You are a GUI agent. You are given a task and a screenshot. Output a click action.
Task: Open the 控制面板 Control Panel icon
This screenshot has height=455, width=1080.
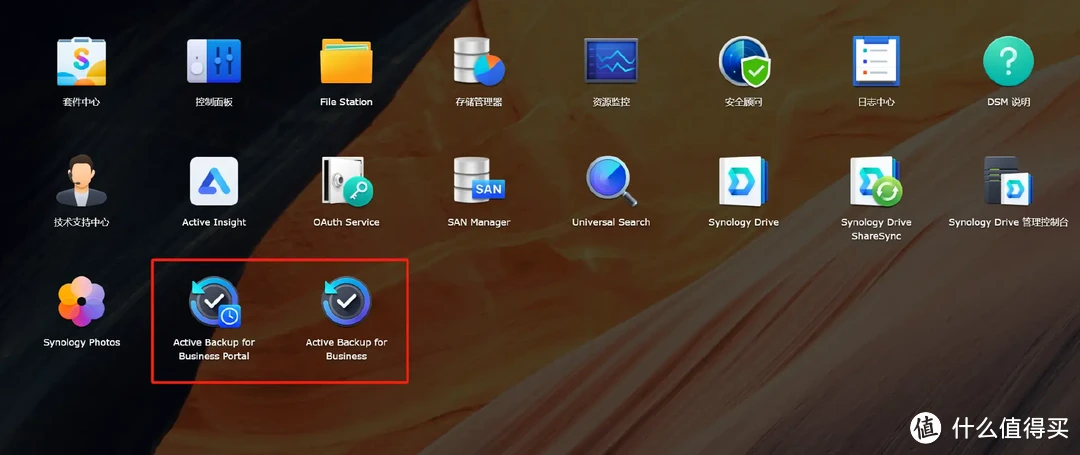pos(214,62)
